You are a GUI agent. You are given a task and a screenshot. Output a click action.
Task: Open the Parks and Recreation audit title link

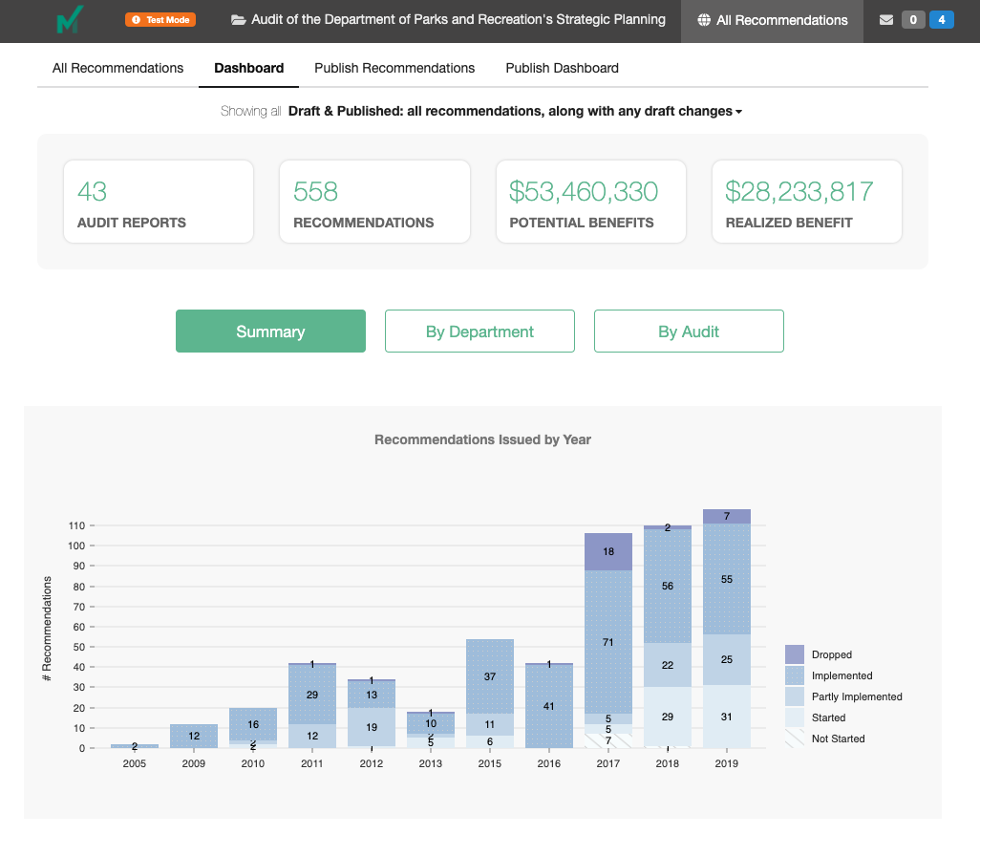pyautogui.click(x=458, y=20)
